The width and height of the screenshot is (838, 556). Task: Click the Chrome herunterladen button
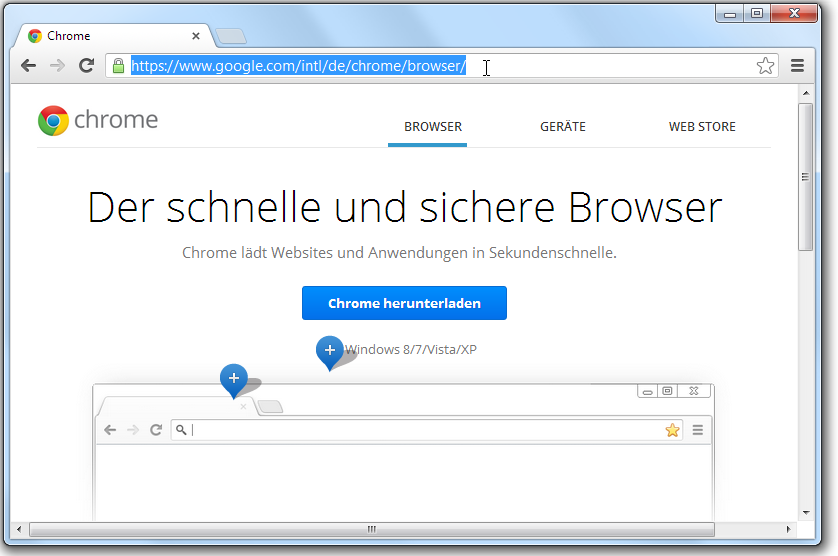[404, 303]
